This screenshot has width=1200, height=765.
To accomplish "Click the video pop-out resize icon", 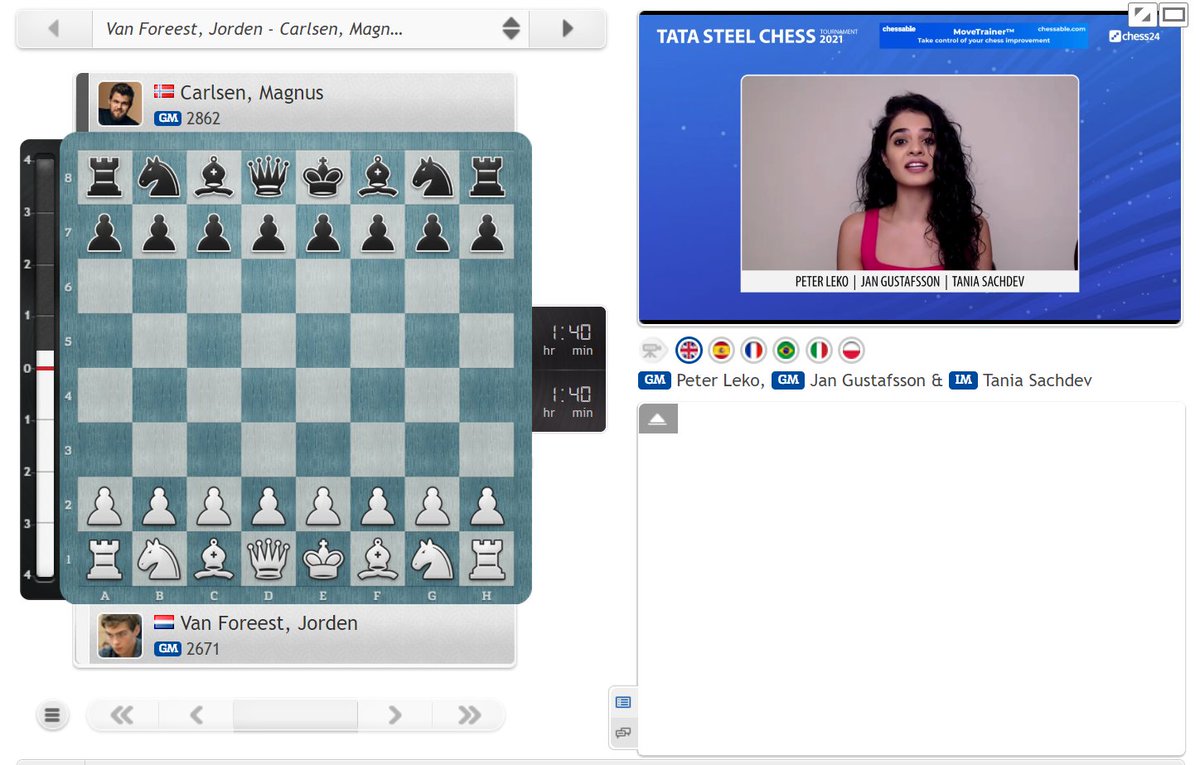I will click(x=1142, y=15).
